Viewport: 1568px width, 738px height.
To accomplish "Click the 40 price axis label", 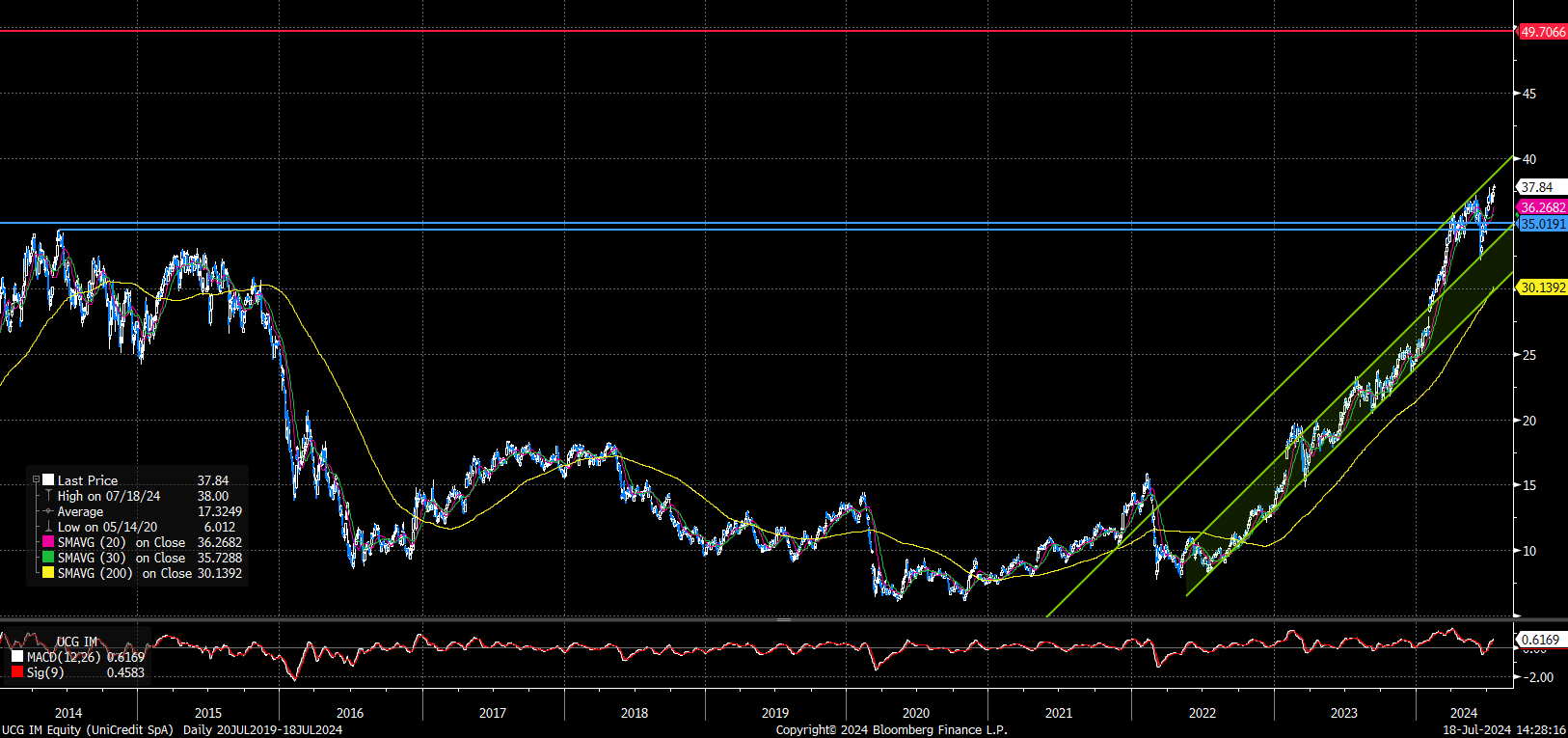I will [x=1529, y=159].
